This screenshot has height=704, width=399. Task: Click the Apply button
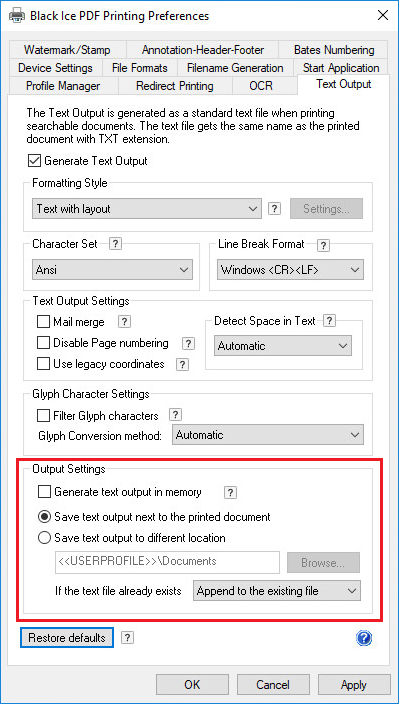pyautogui.click(x=354, y=685)
